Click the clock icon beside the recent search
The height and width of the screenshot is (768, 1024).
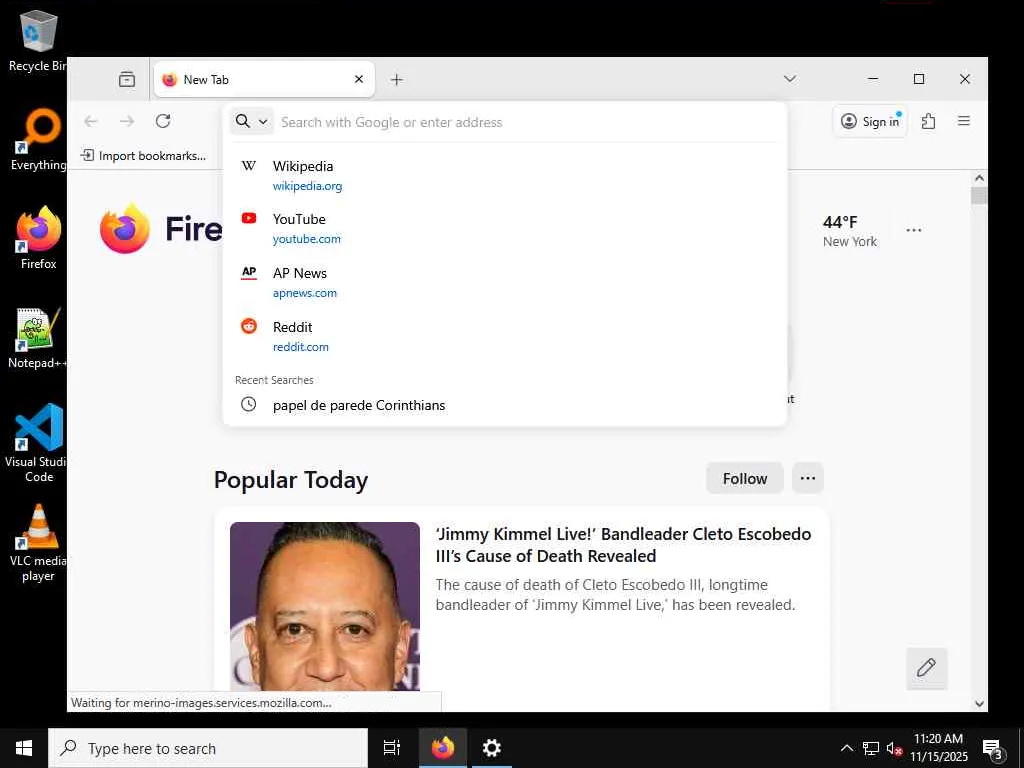(x=248, y=404)
